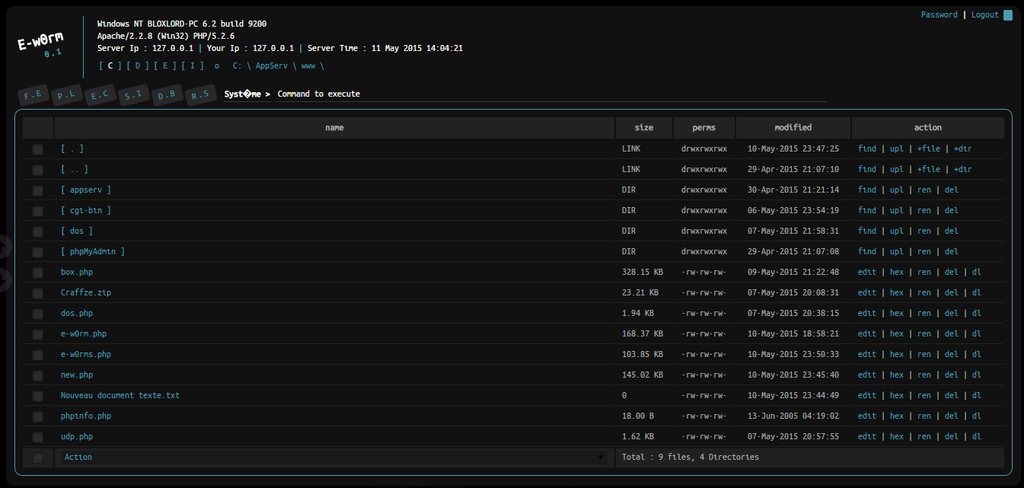Open the Action dropdown
Screen dimensions: 1024x488
(334, 457)
